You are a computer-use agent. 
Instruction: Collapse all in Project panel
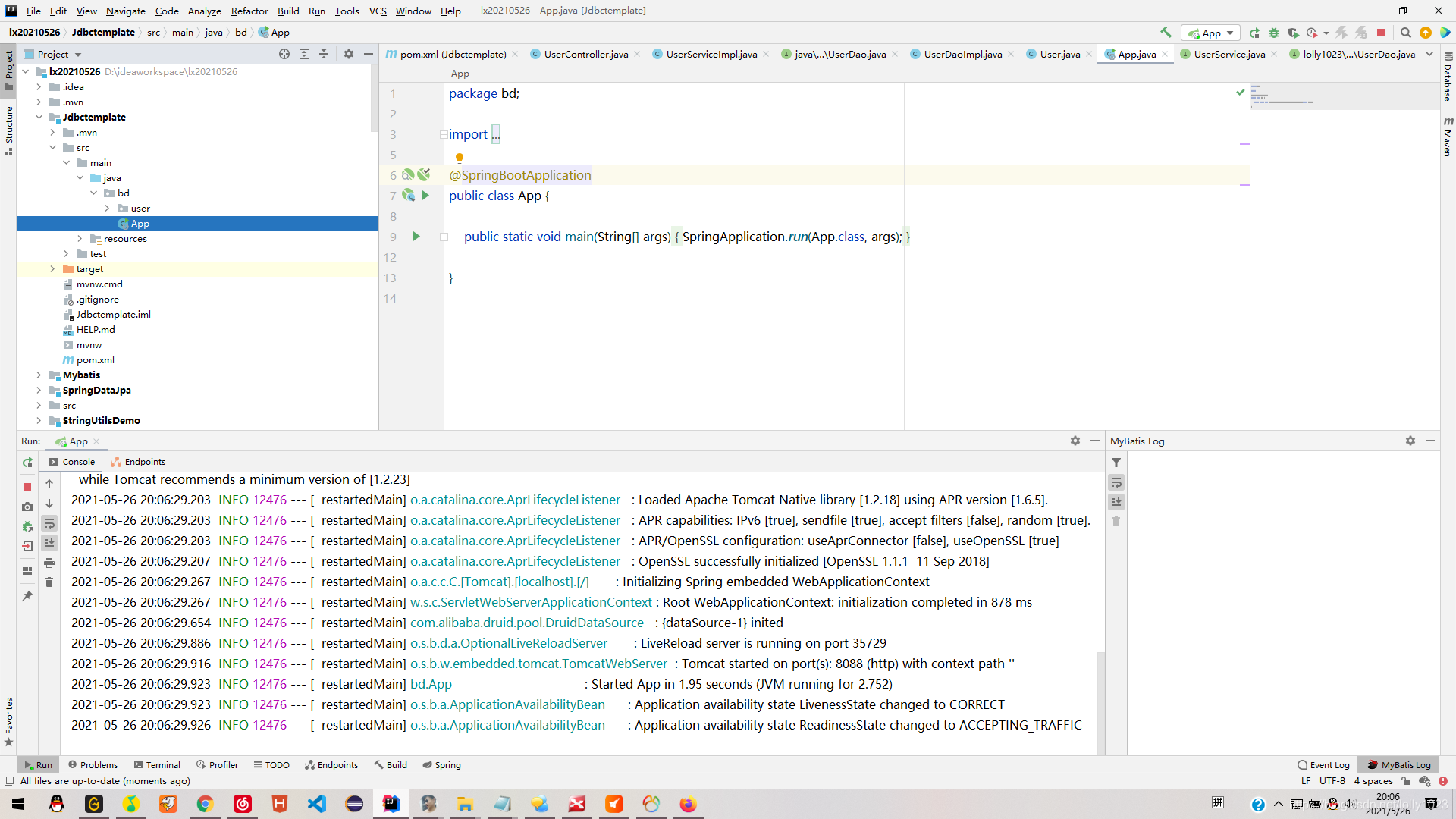click(324, 54)
